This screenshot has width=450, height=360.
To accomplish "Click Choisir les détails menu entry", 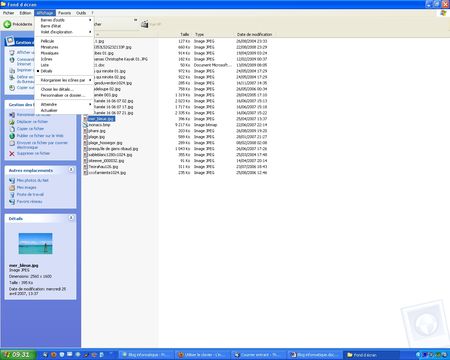I will pos(57,89).
